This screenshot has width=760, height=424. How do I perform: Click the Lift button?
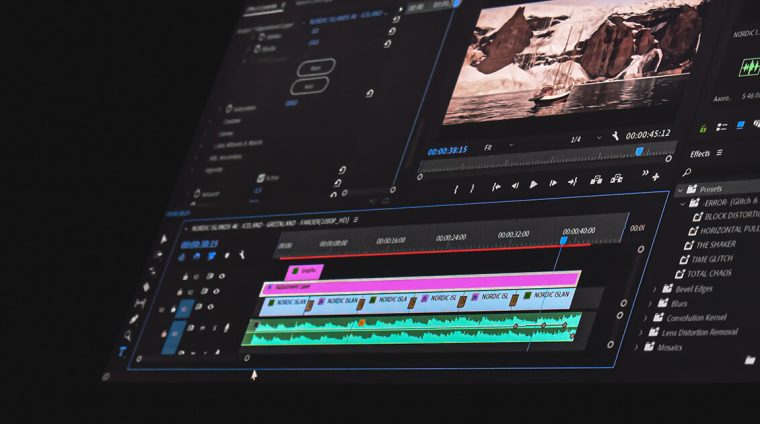pos(596,180)
